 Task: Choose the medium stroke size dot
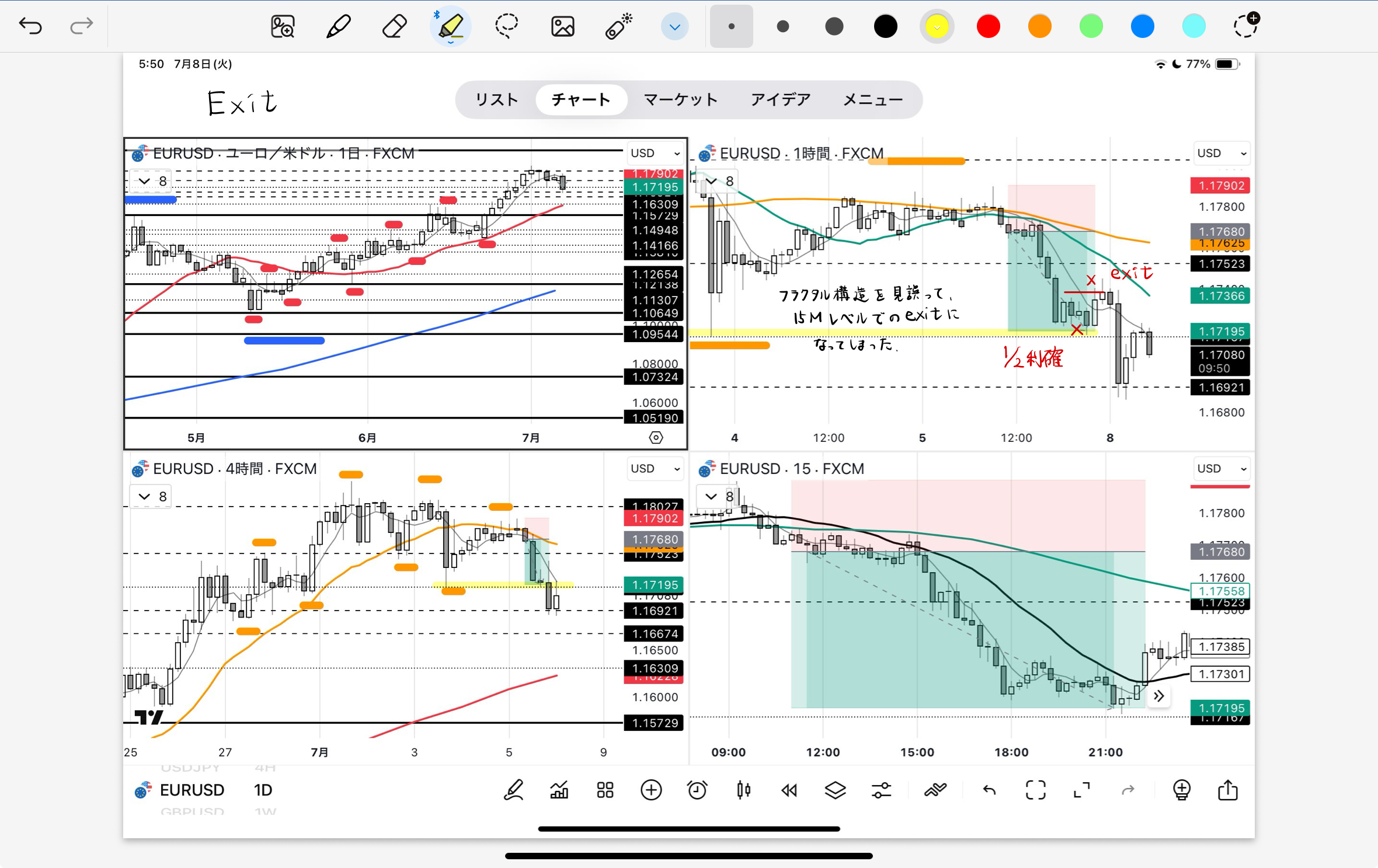coord(783,26)
